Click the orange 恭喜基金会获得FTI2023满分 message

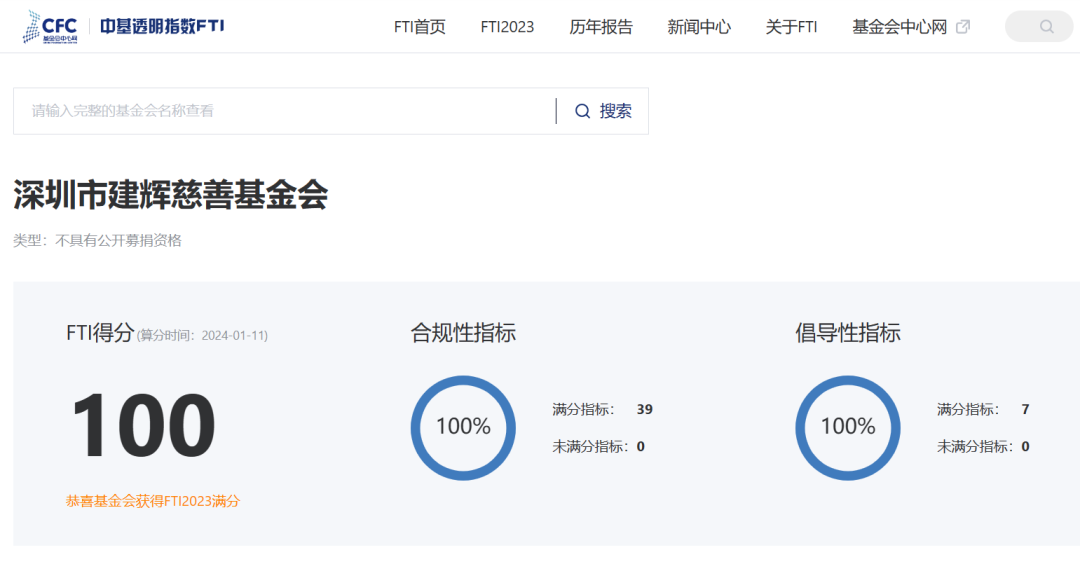point(153,501)
